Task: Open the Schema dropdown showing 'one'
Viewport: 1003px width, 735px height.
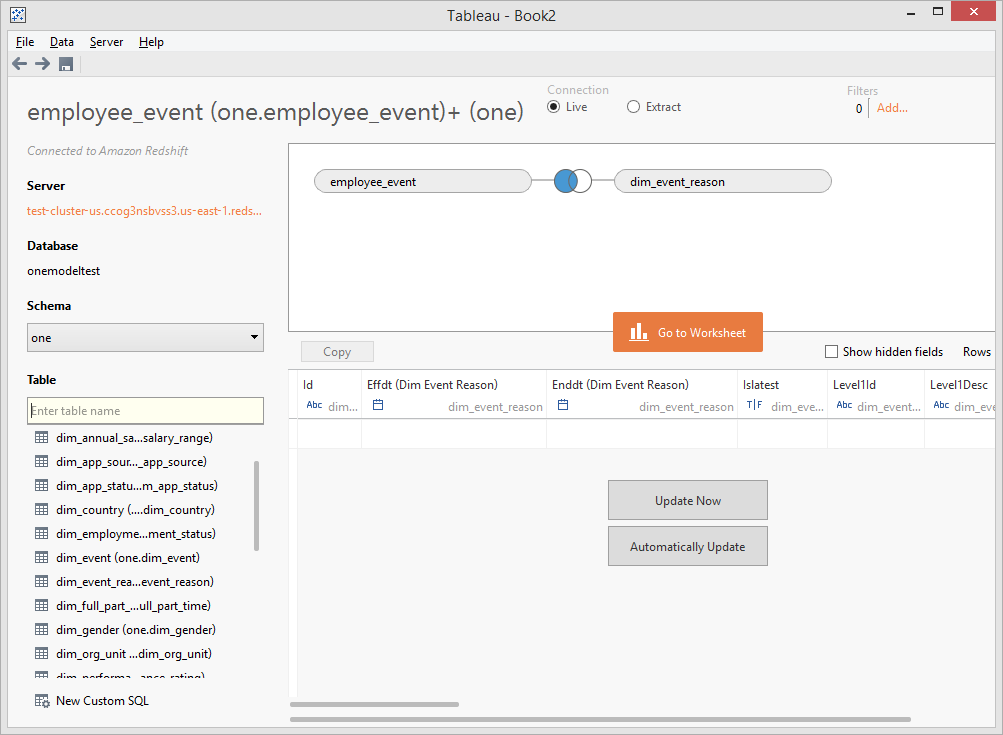Action: click(145, 338)
